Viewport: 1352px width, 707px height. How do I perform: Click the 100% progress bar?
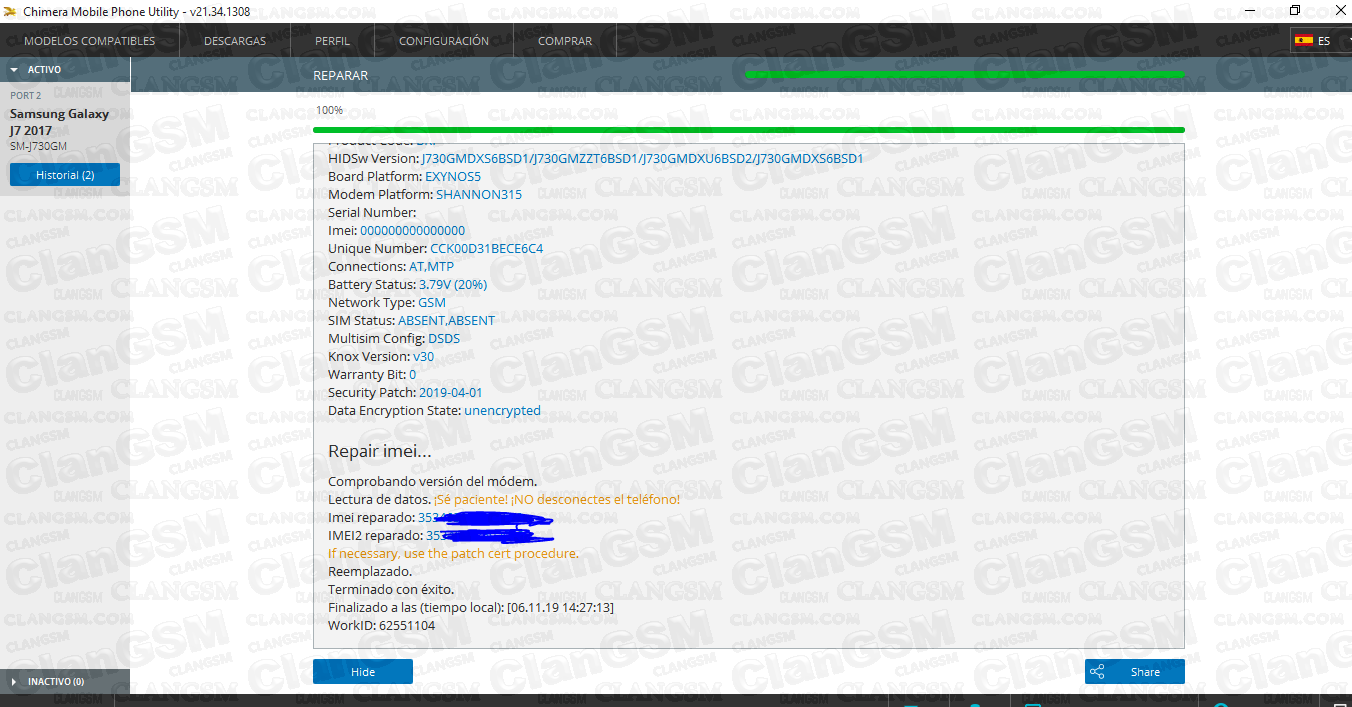[x=749, y=130]
